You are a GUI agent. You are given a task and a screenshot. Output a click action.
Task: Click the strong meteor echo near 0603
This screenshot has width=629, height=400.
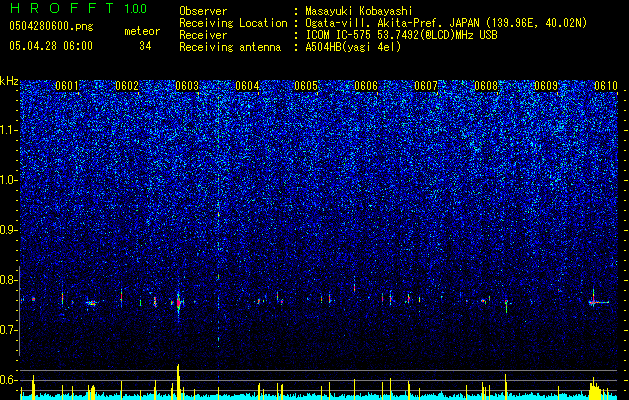(x=179, y=303)
